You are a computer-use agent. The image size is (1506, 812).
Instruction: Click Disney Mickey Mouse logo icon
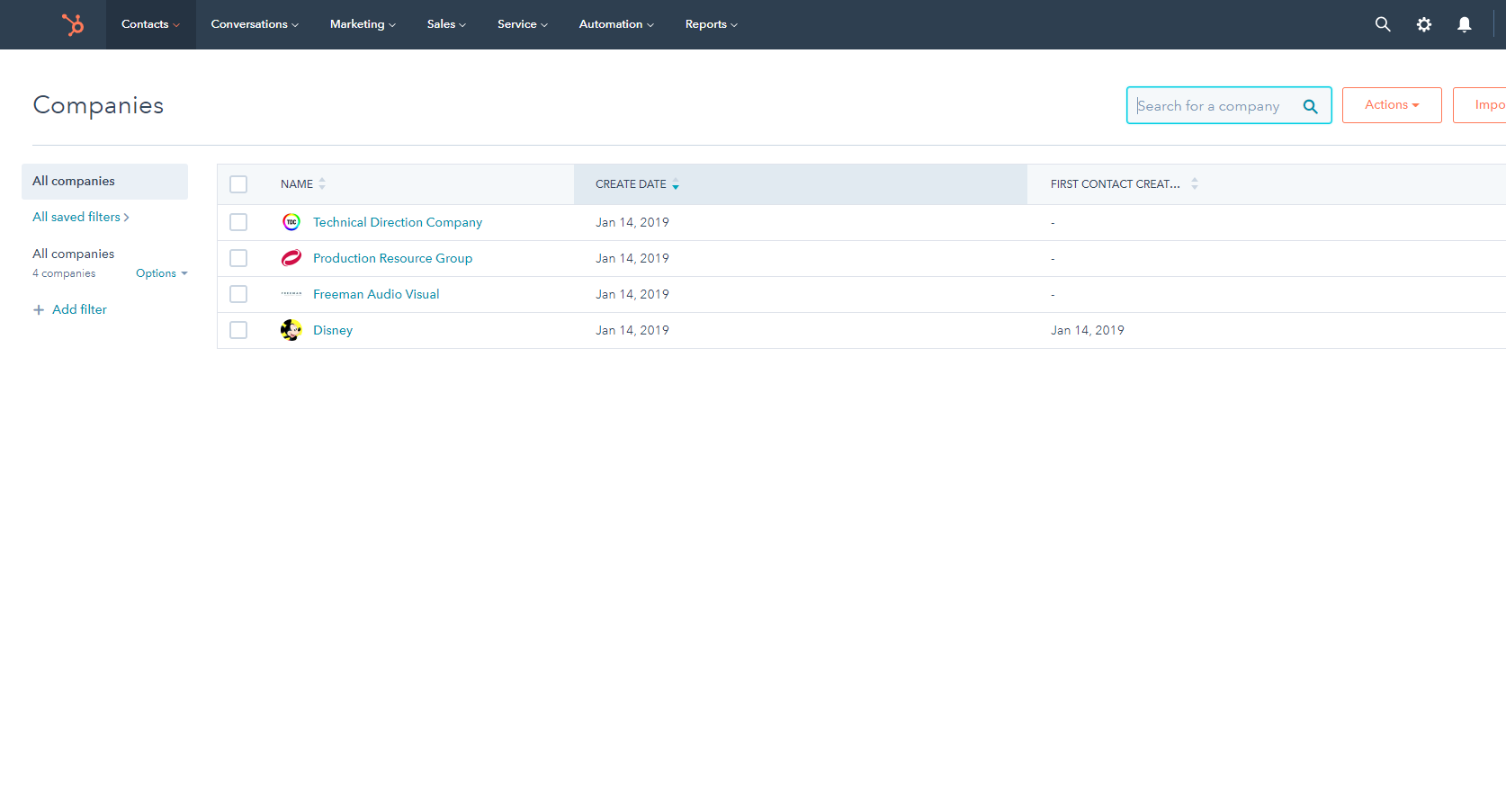coord(291,330)
